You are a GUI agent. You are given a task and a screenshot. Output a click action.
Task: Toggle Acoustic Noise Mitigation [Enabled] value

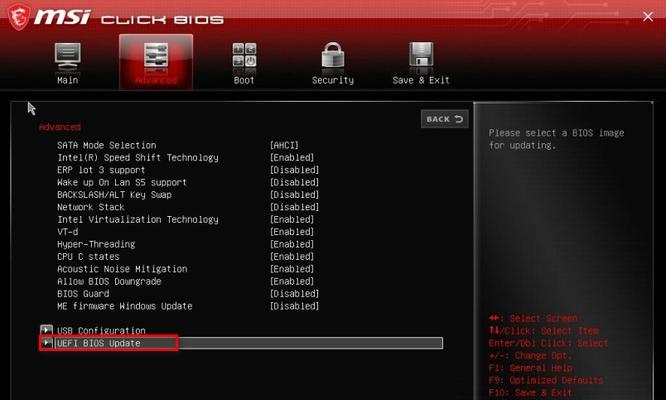pyautogui.click(x=292, y=269)
